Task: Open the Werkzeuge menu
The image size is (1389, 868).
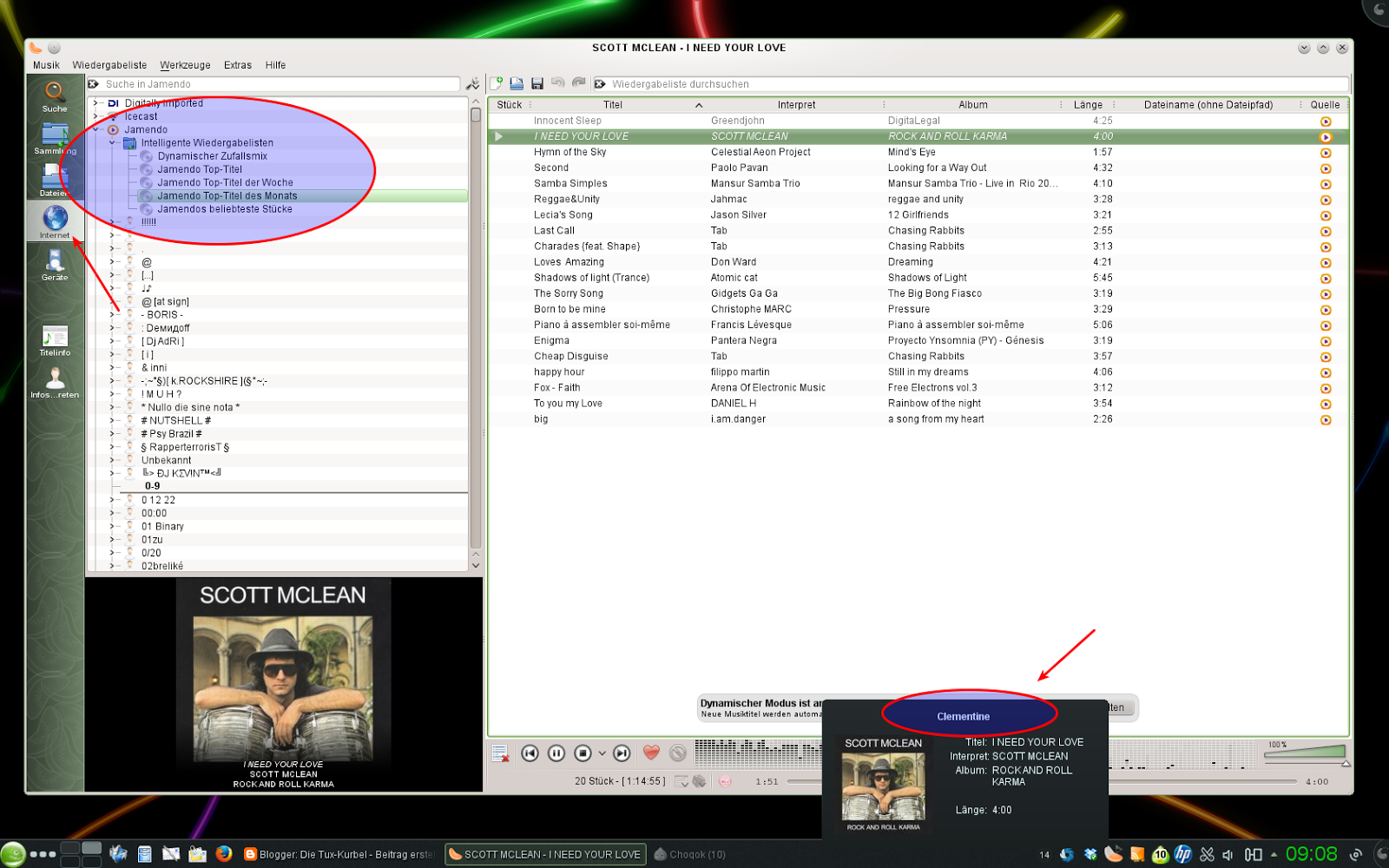Action: (185, 65)
